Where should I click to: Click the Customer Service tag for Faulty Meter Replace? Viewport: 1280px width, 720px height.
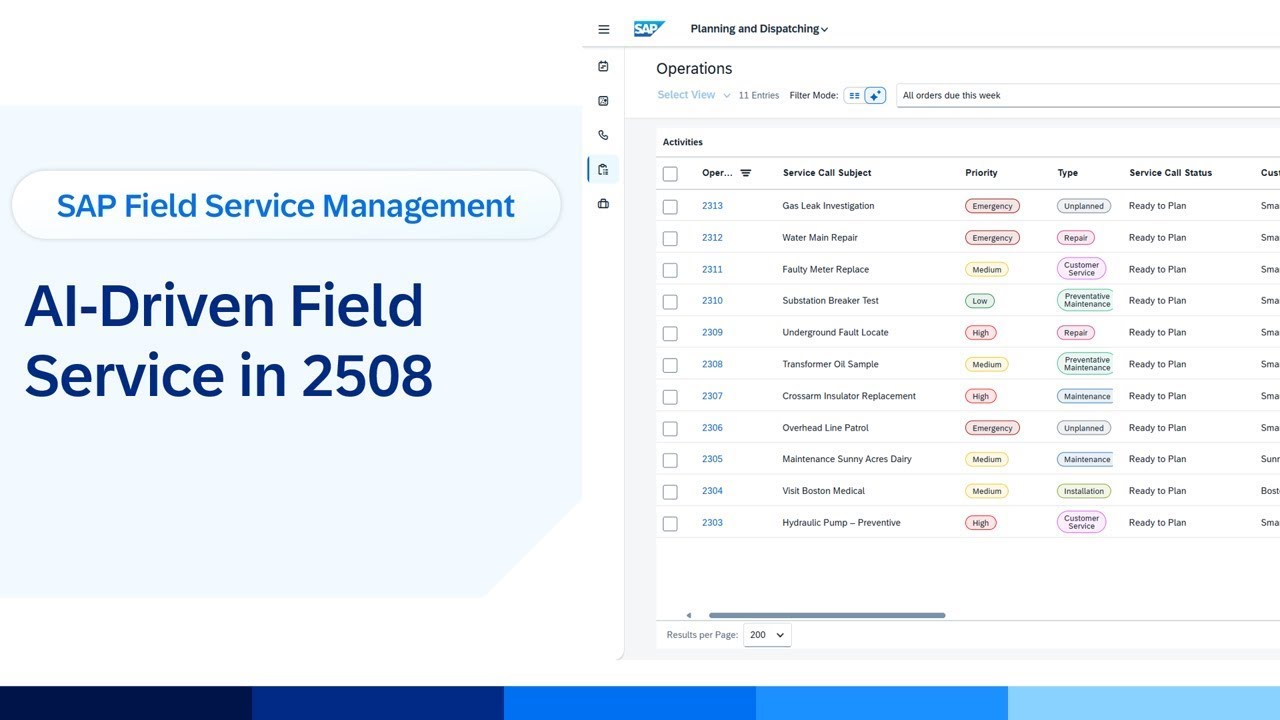click(x=1081, y=269)
